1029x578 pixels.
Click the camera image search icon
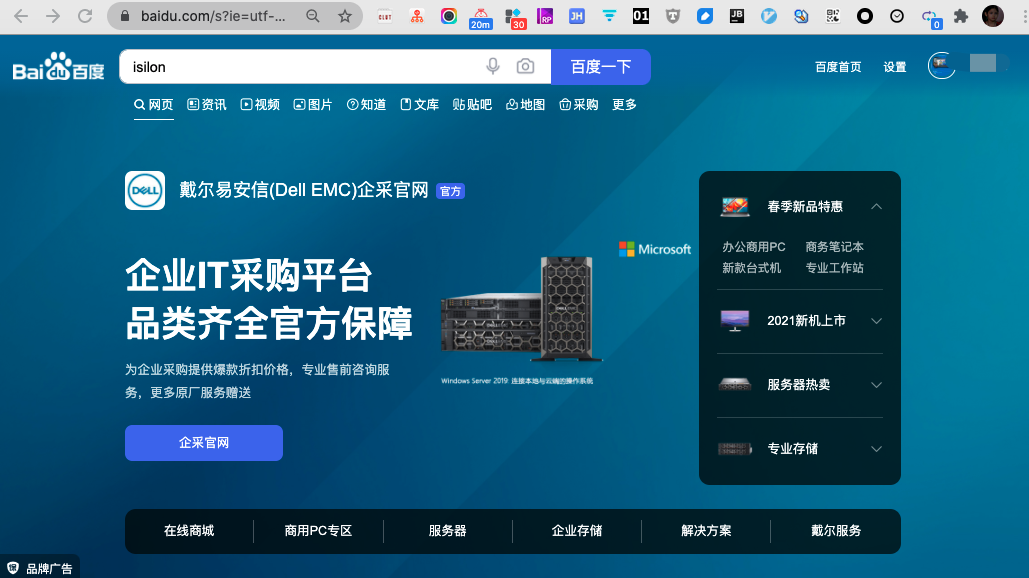click(525, 67)
